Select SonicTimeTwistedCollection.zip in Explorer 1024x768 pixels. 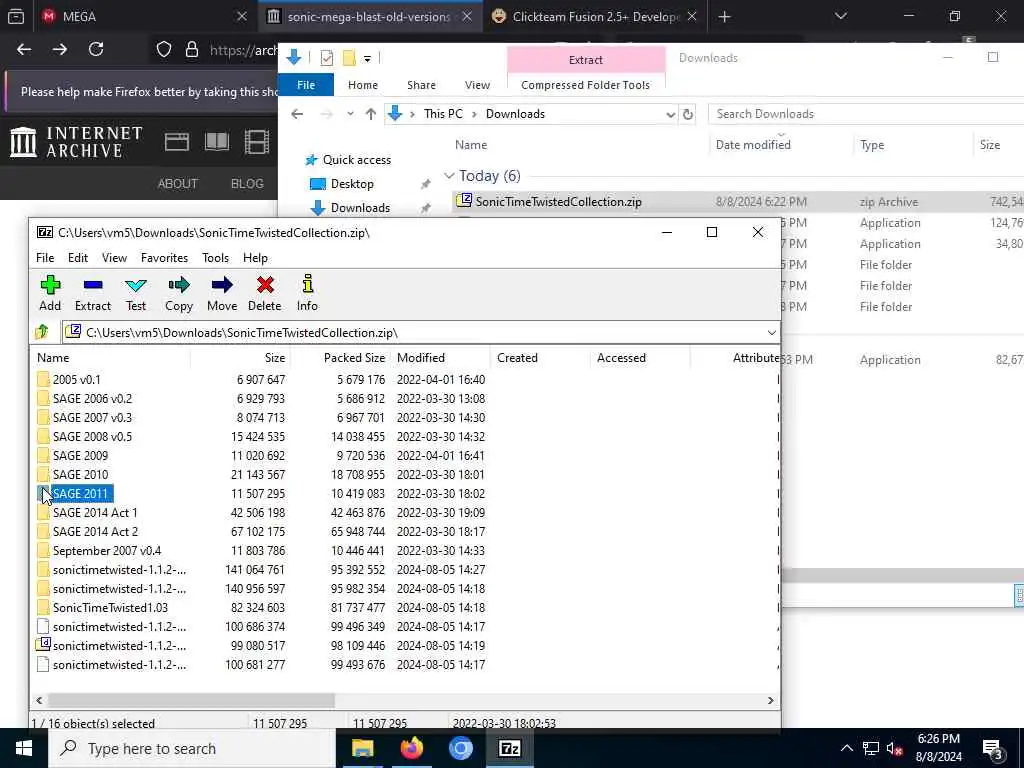pyautogui.click(x=558, y=202)
